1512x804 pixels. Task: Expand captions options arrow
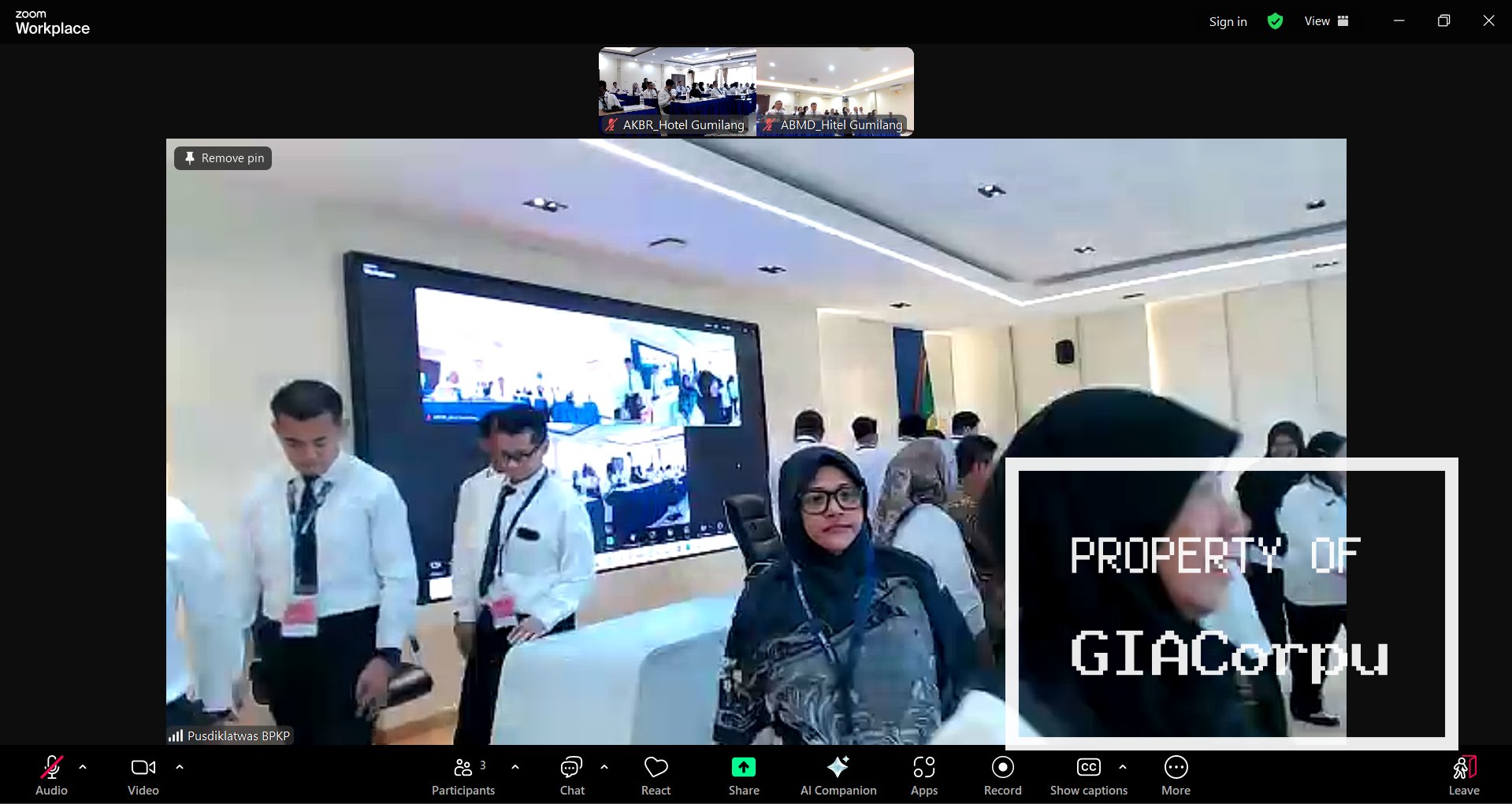click(1123, 766)
